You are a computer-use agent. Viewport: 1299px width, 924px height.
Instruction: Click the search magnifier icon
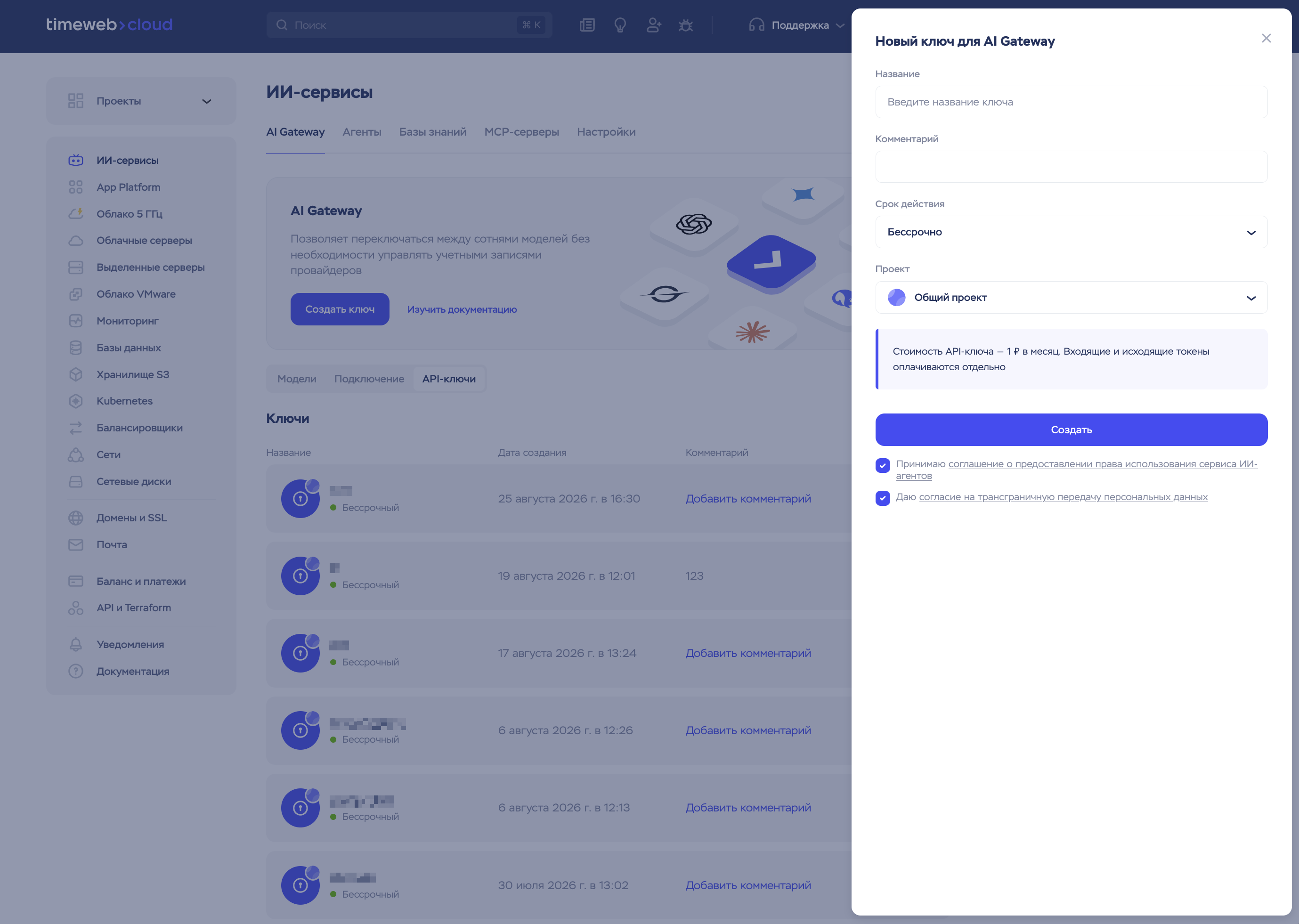[x=282, y=25]
